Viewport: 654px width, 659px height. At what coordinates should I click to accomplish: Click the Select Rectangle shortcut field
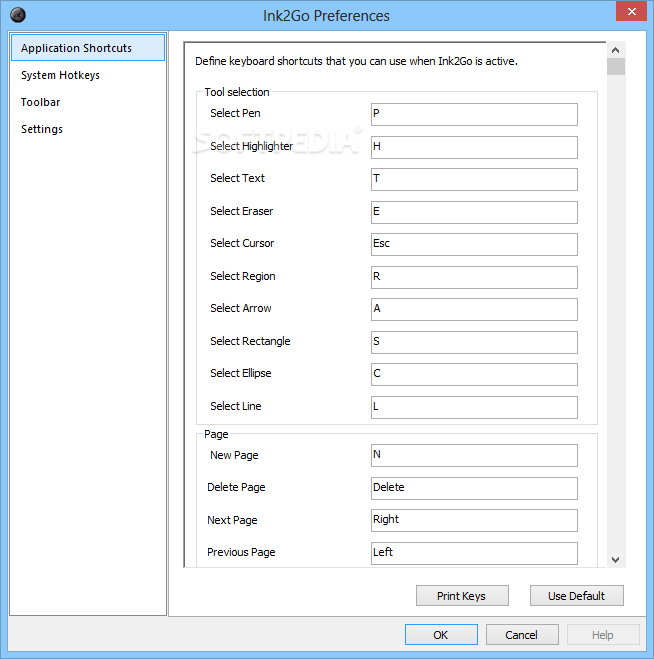[474, 343]
